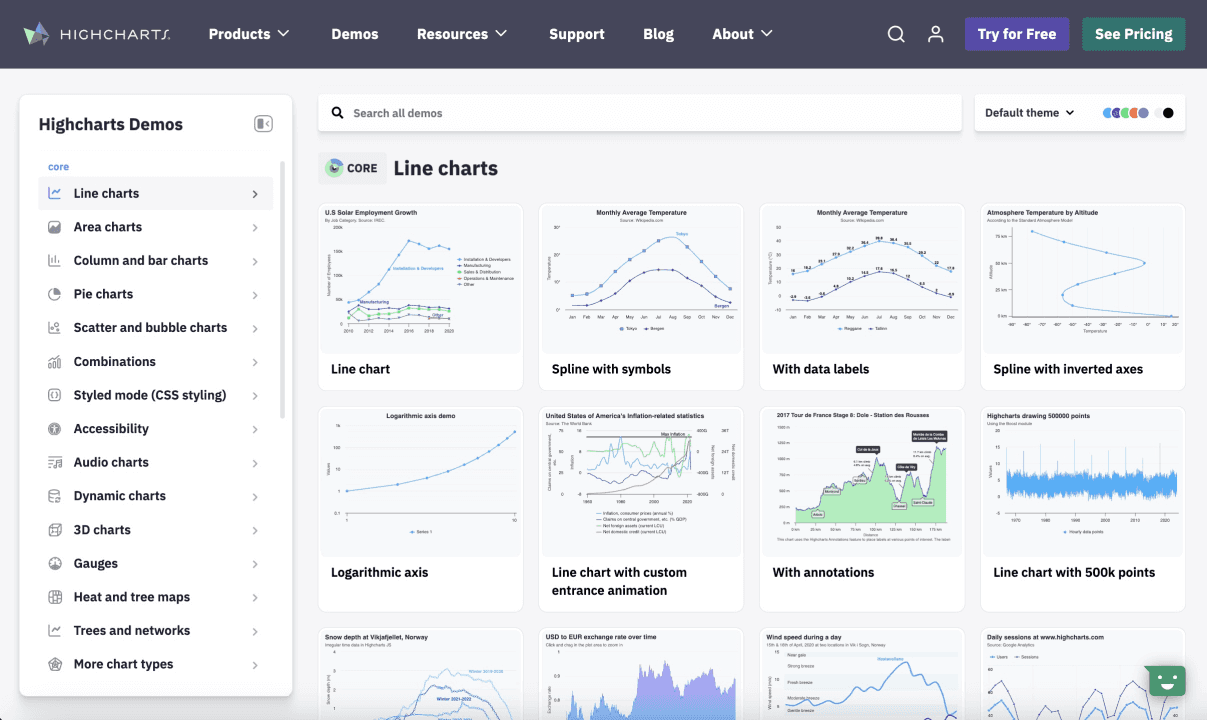Open the search magnifier icon in the header
This screenshot has width=1207, height=720.
click(x=896, y=34)
